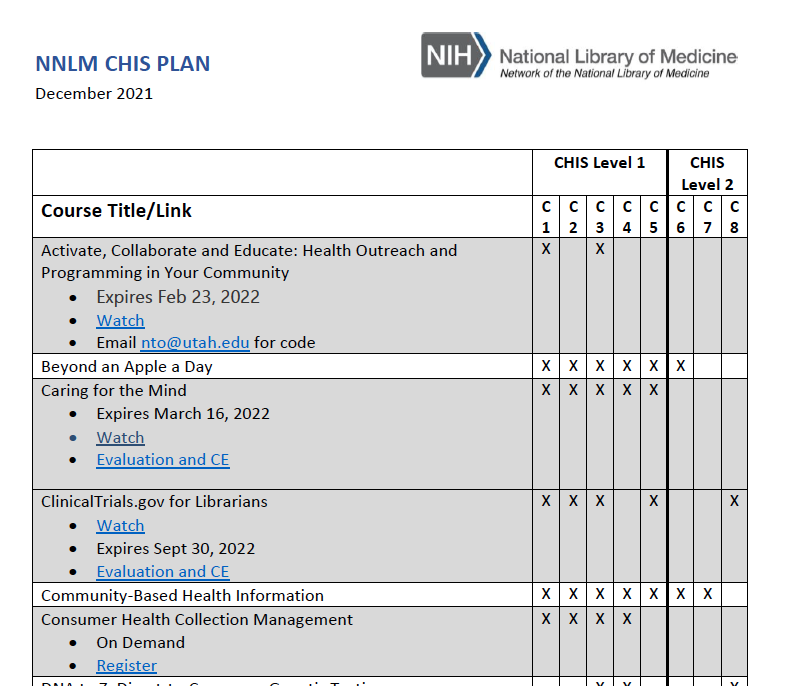This screenshot has width=785, height=686.
Task: Click the C6 X mark for Beyond an Apple a Day
Action: 680,366
